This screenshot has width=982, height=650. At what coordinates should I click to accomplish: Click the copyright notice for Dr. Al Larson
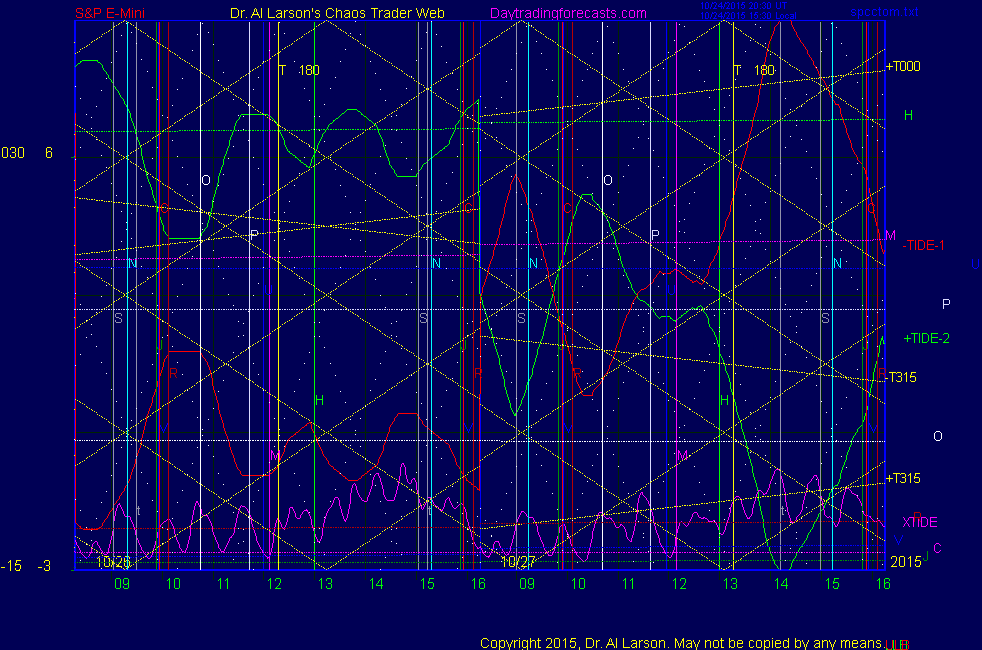coord(681,643)
